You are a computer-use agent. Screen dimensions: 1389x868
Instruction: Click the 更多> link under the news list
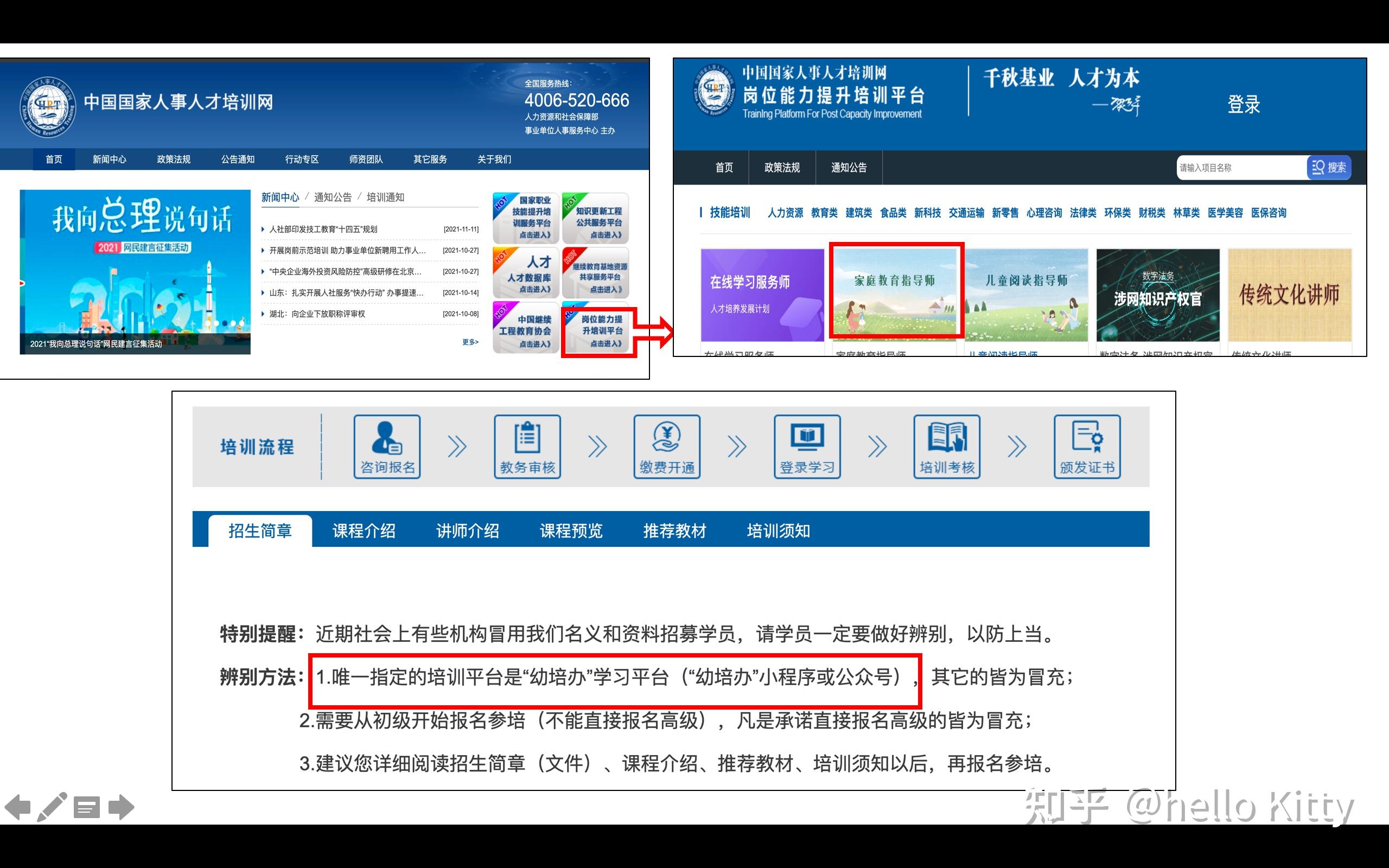click(468, 341)
